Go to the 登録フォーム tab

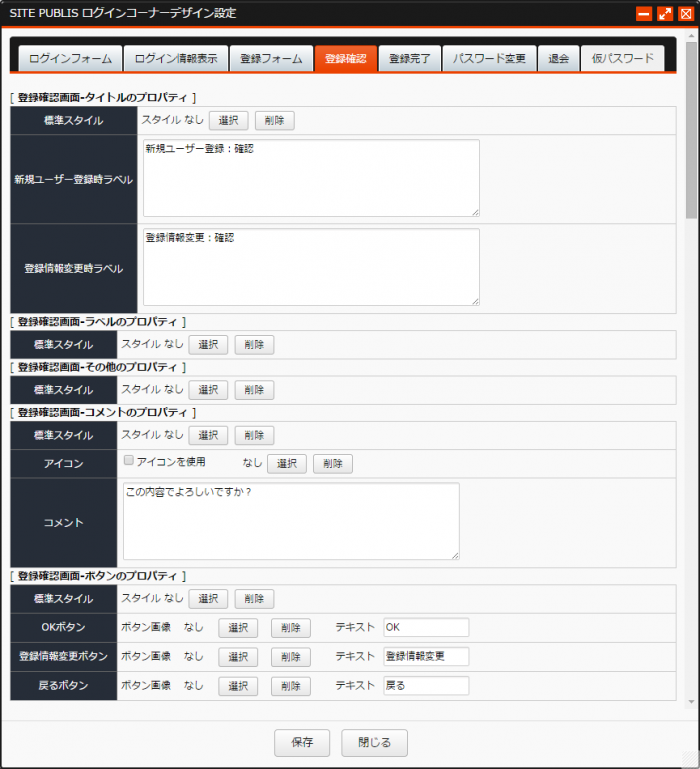(x=271, y=59)
